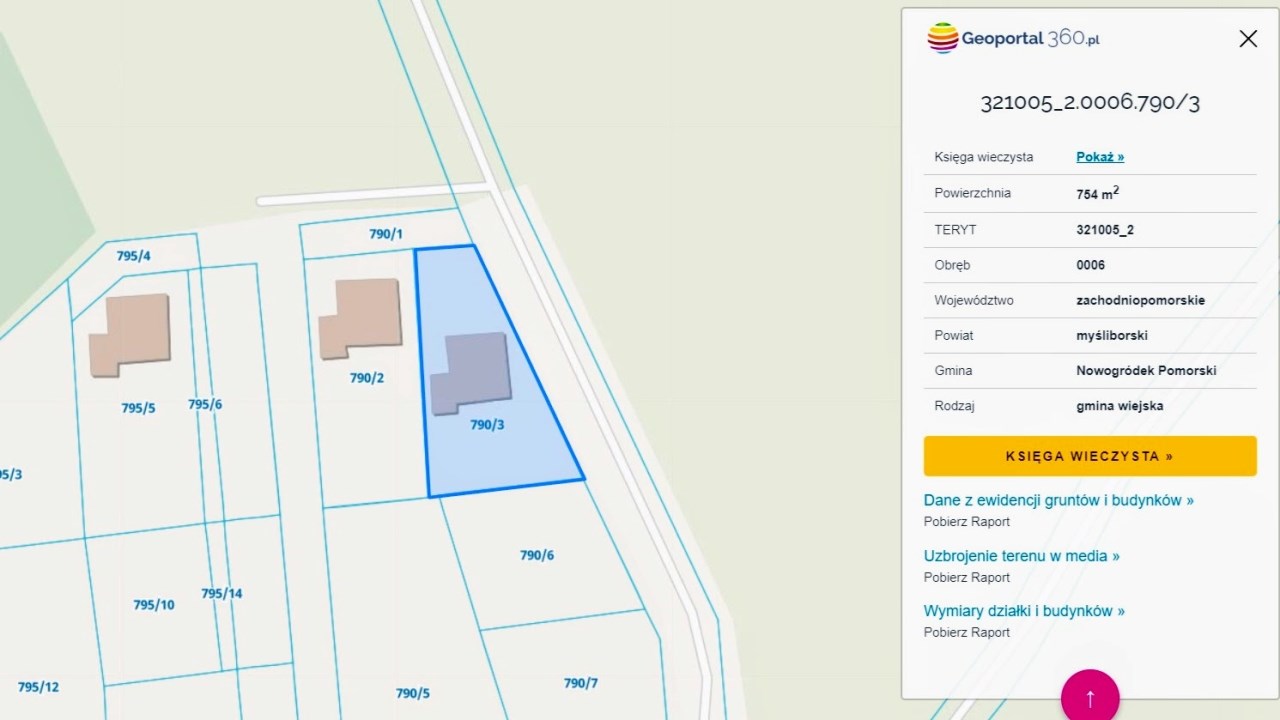
Task: Click the pink scroll-up arrow button
Action: [x=1090, y=697]
